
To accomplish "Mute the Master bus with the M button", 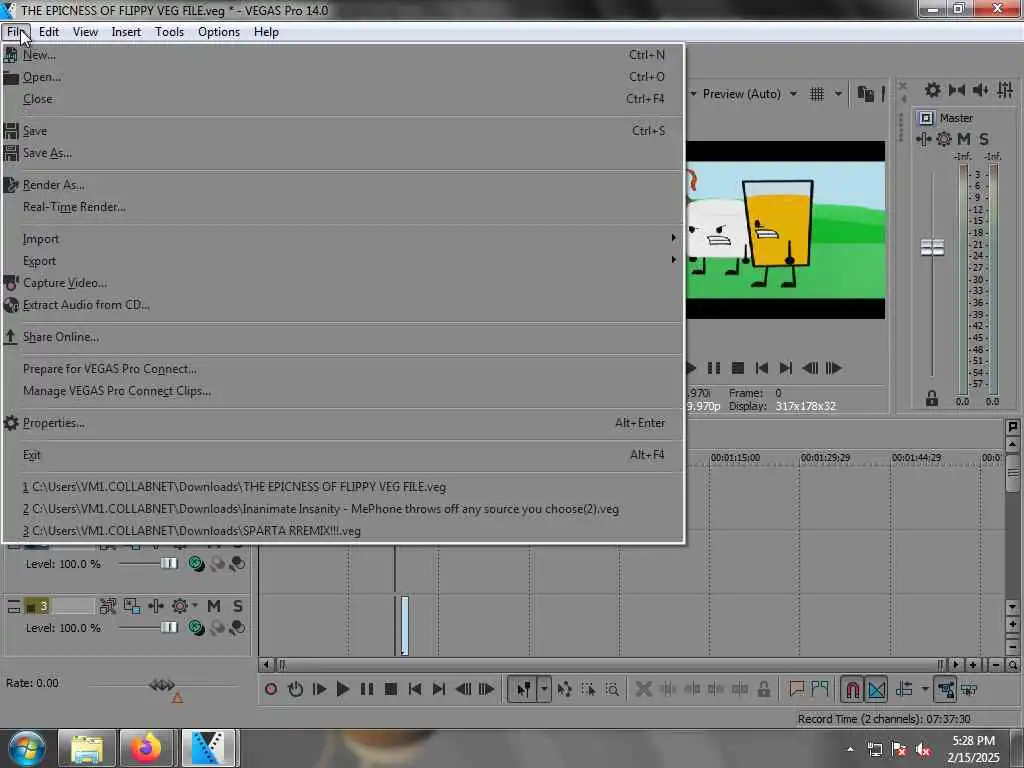I will pyautogui.click(x=963, y=139).
